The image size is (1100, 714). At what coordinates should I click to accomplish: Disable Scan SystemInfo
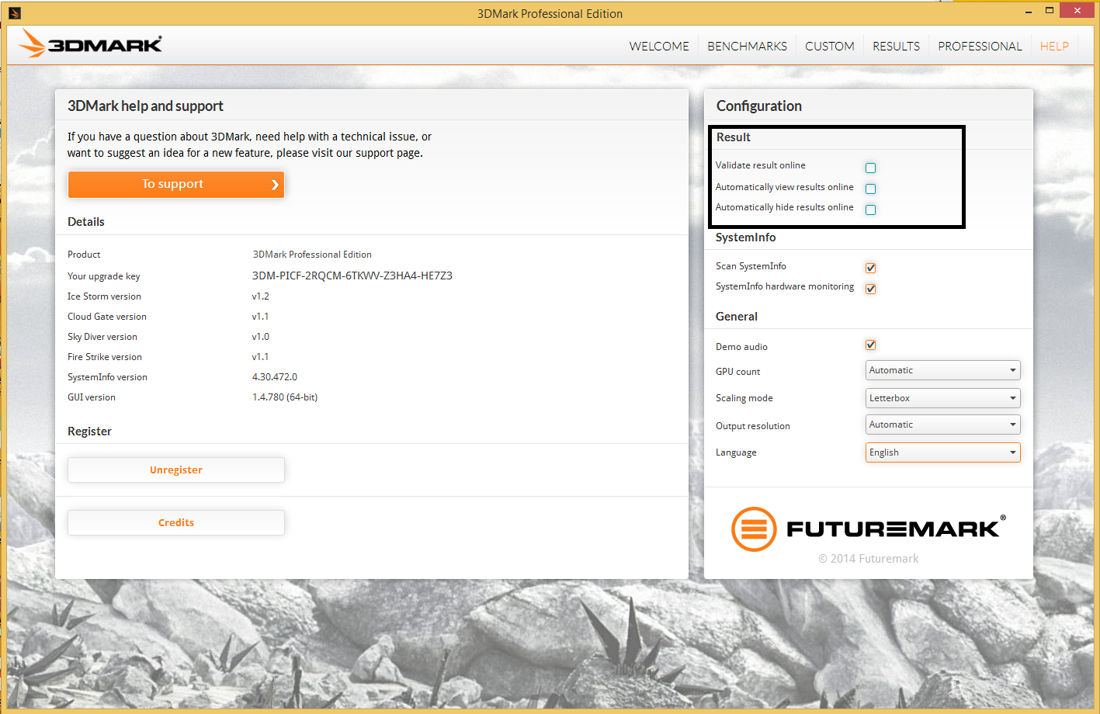click(x=870, y=267)
